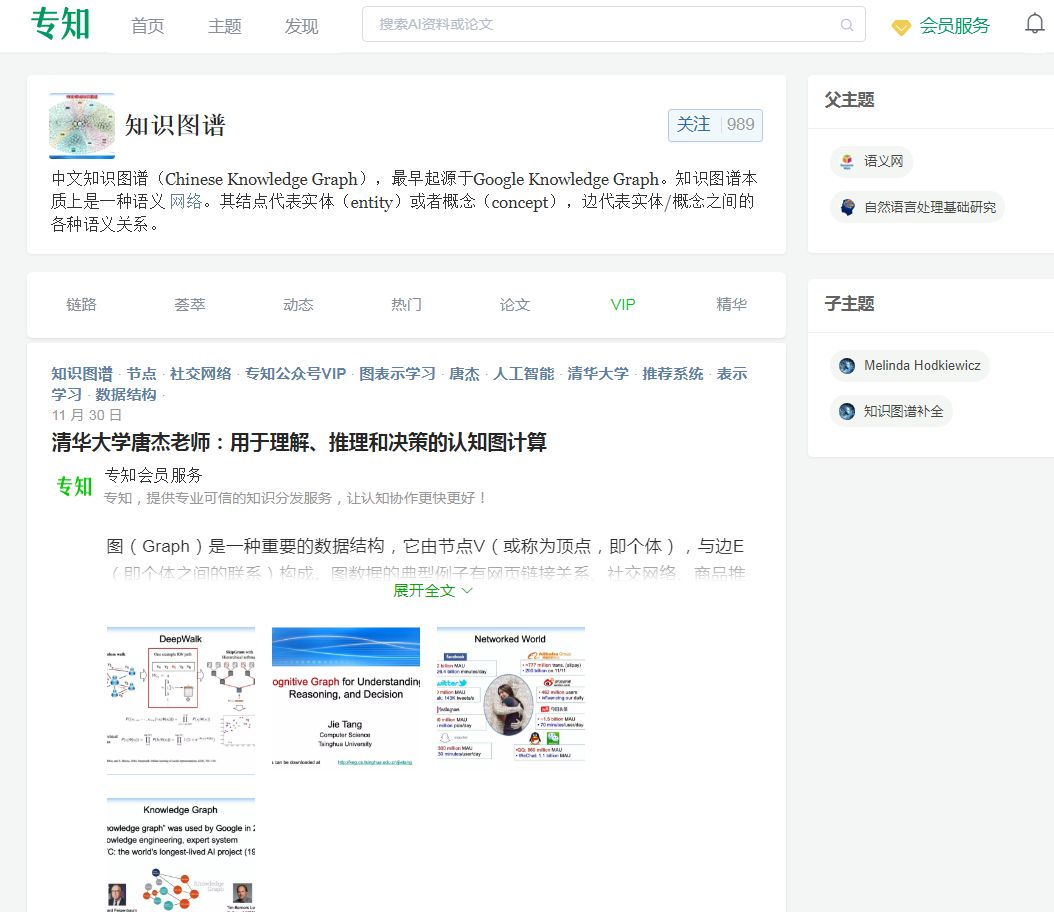This screenshot has width=1054, height=912.
Task: Click the 子主题 section heading
Action: pos(849,304)
